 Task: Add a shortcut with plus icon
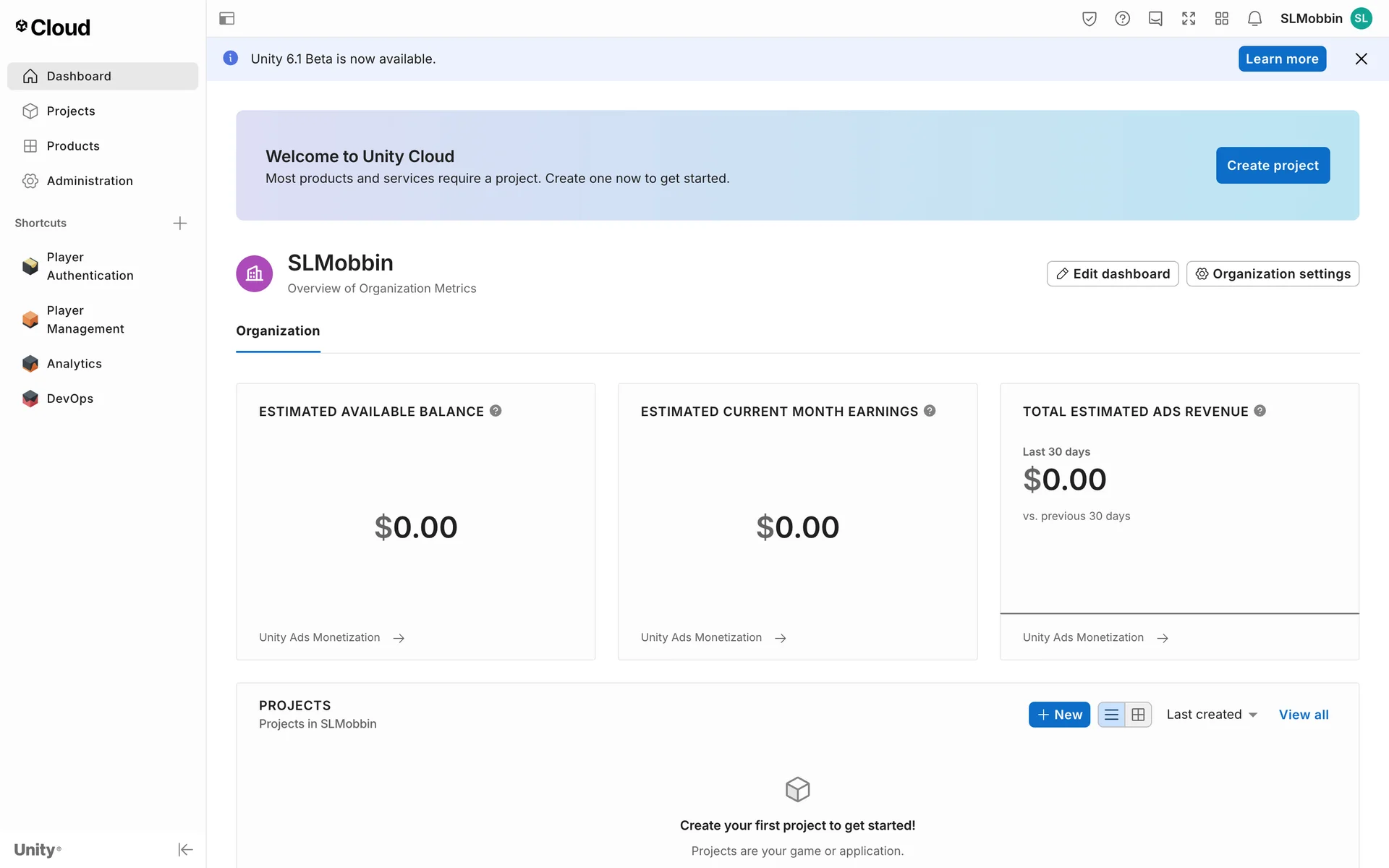coord(180,224)
